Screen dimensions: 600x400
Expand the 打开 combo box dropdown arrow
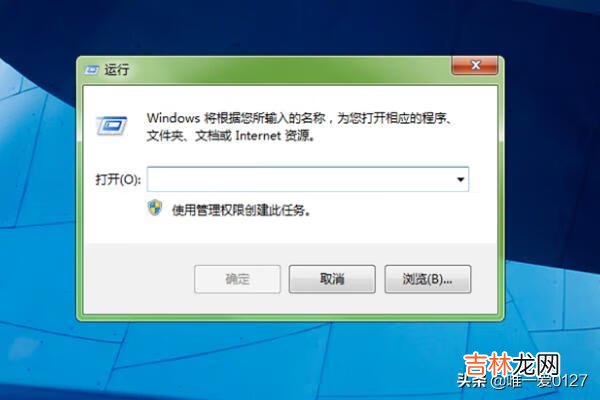point(461,179)
